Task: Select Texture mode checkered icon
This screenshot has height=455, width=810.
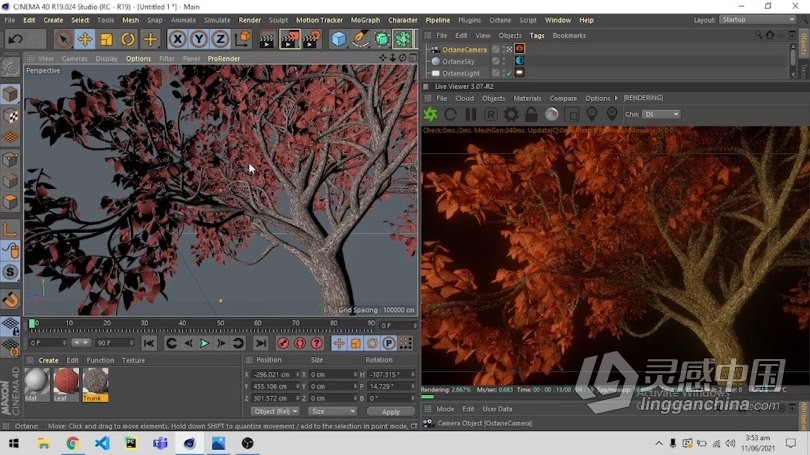Action: pos(10,116)
